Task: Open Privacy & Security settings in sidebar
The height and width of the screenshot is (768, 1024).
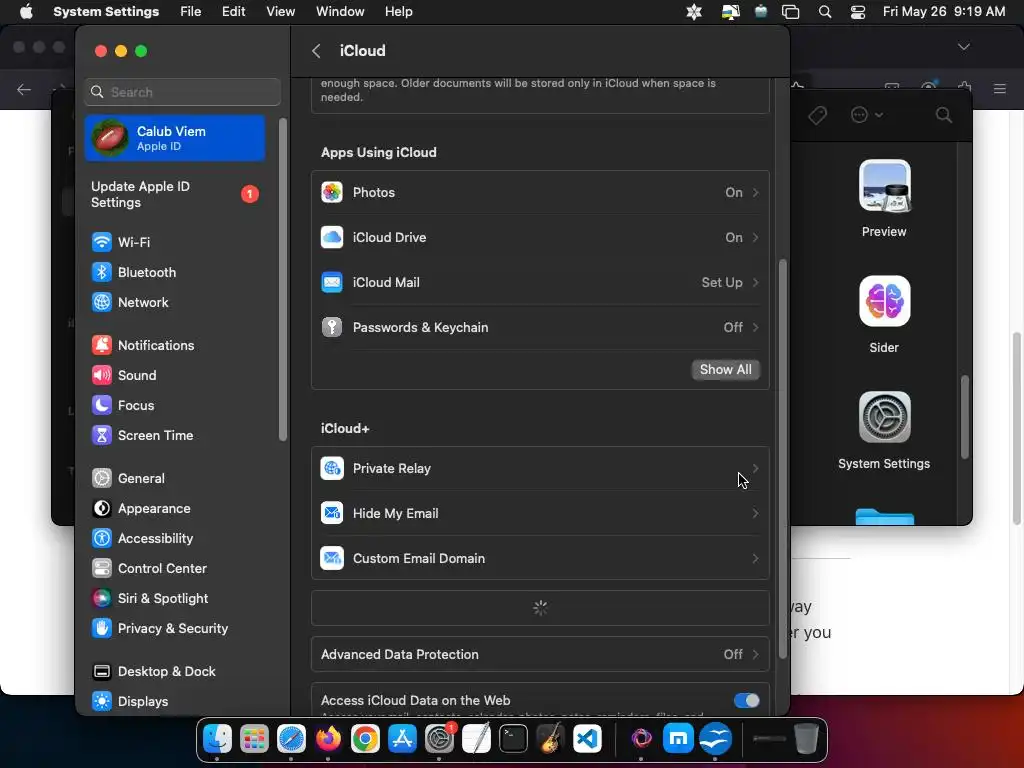Action: point(175,629)
